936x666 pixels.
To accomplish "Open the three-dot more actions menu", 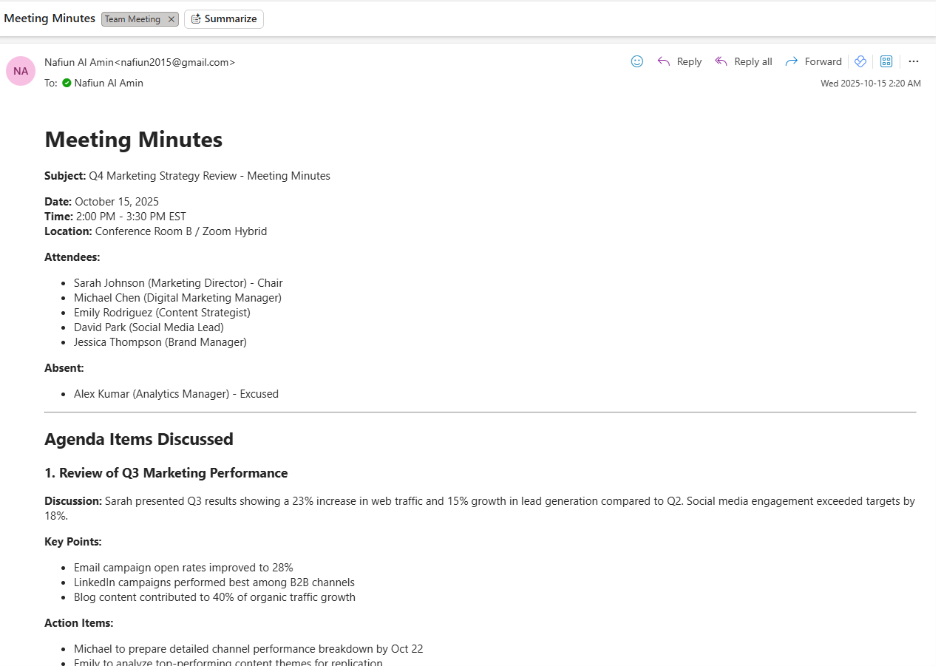I will pos(913,61).
